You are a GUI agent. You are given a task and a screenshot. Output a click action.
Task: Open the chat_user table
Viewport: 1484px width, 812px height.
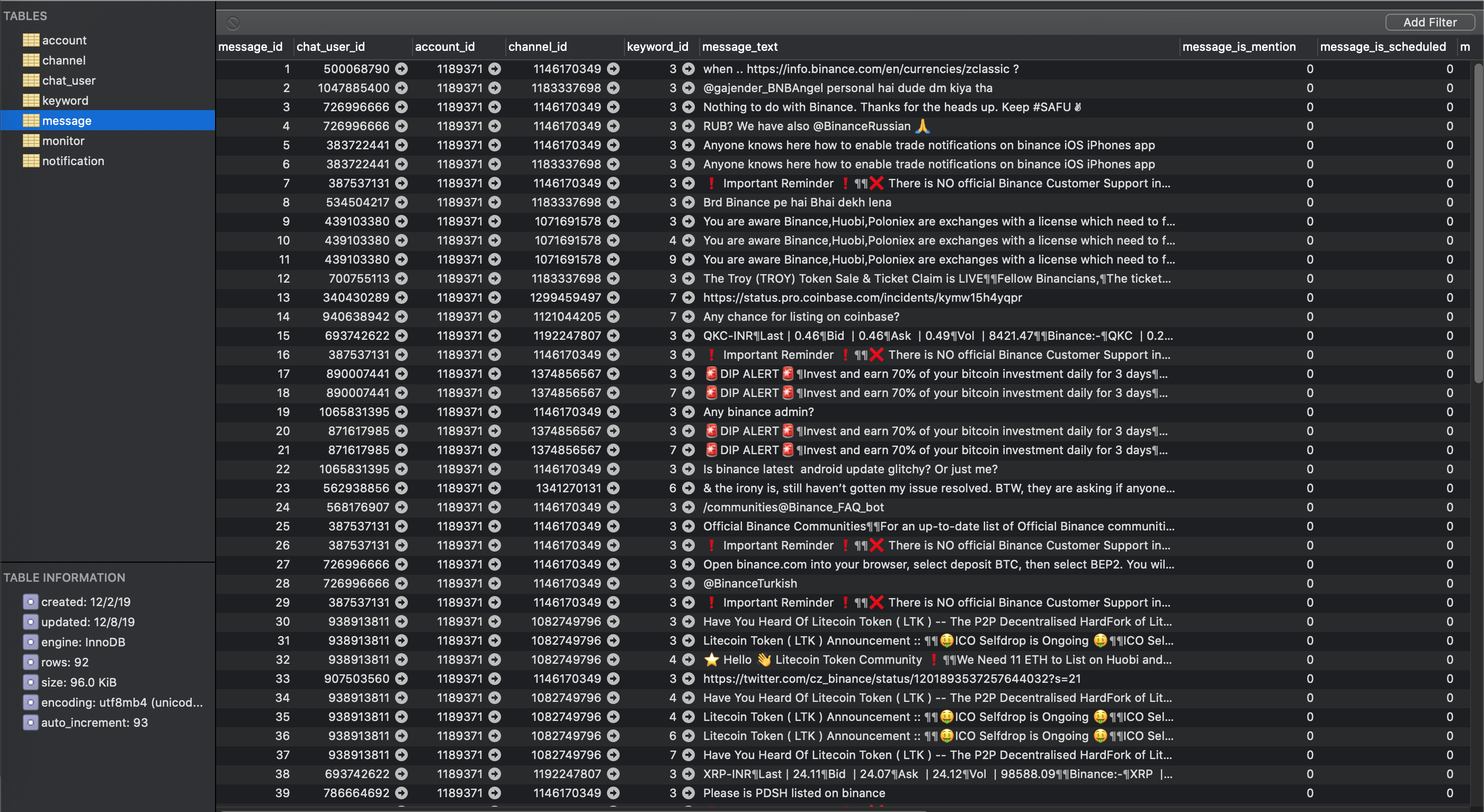coord(68,80)
